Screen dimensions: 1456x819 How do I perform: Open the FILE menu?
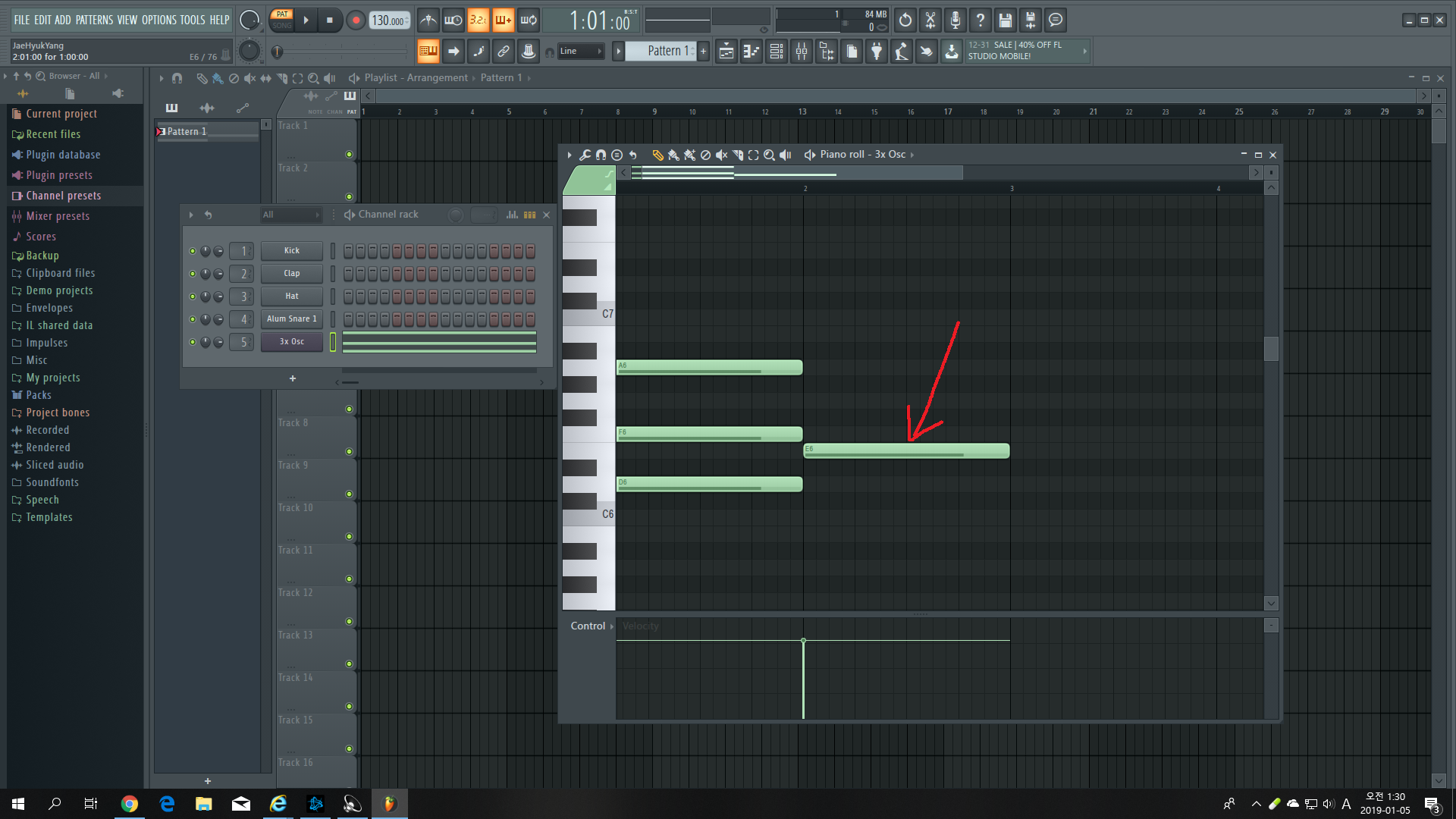pos(22,20)
